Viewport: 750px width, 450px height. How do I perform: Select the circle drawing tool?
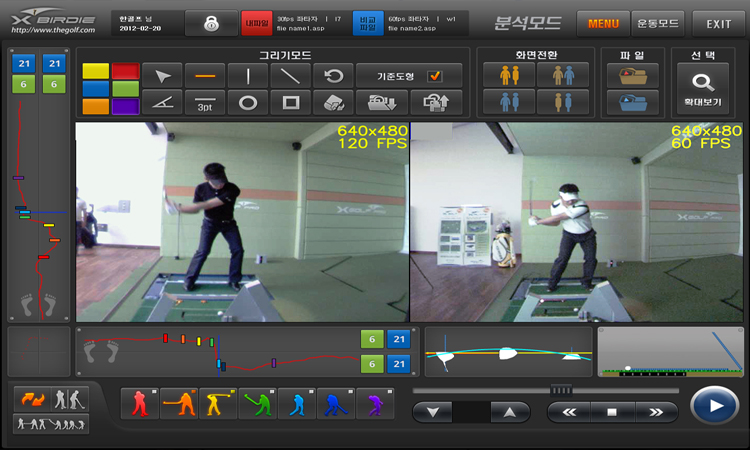(x=248, y=102)
